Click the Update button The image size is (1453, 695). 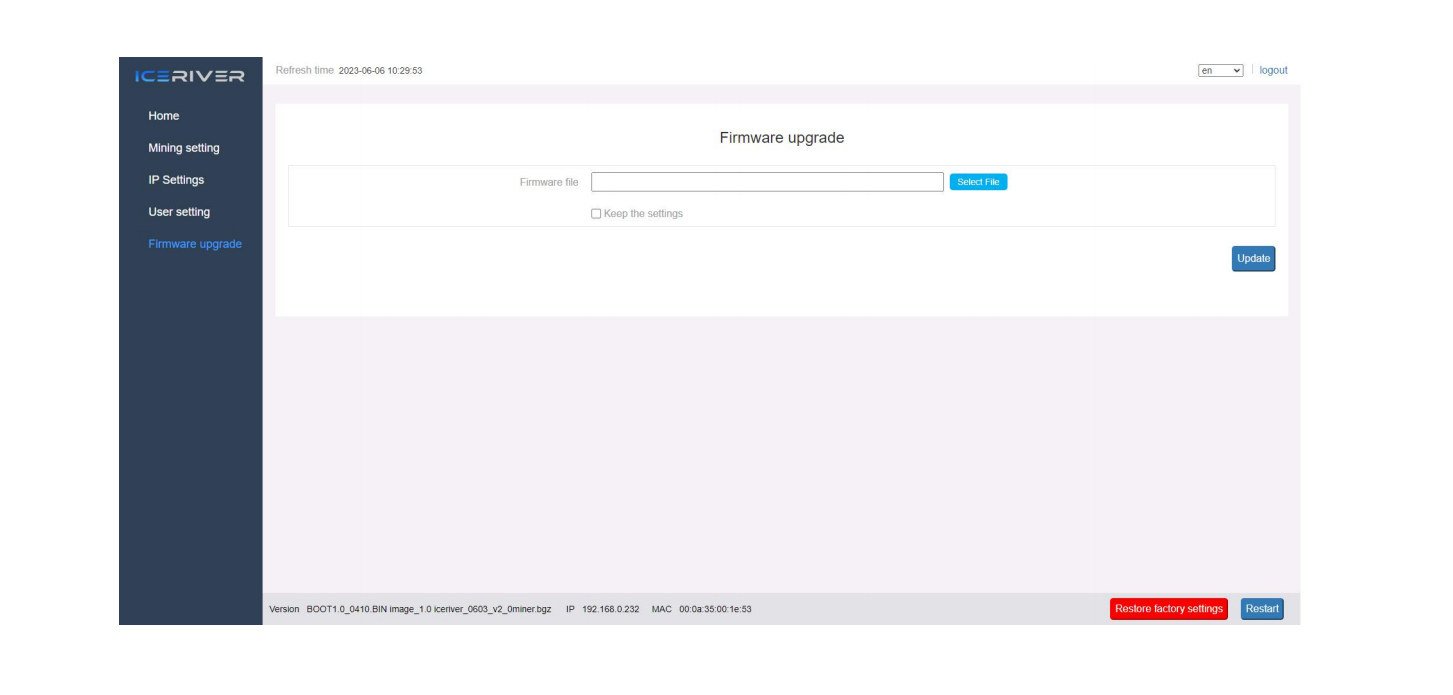click(1253, 259)
